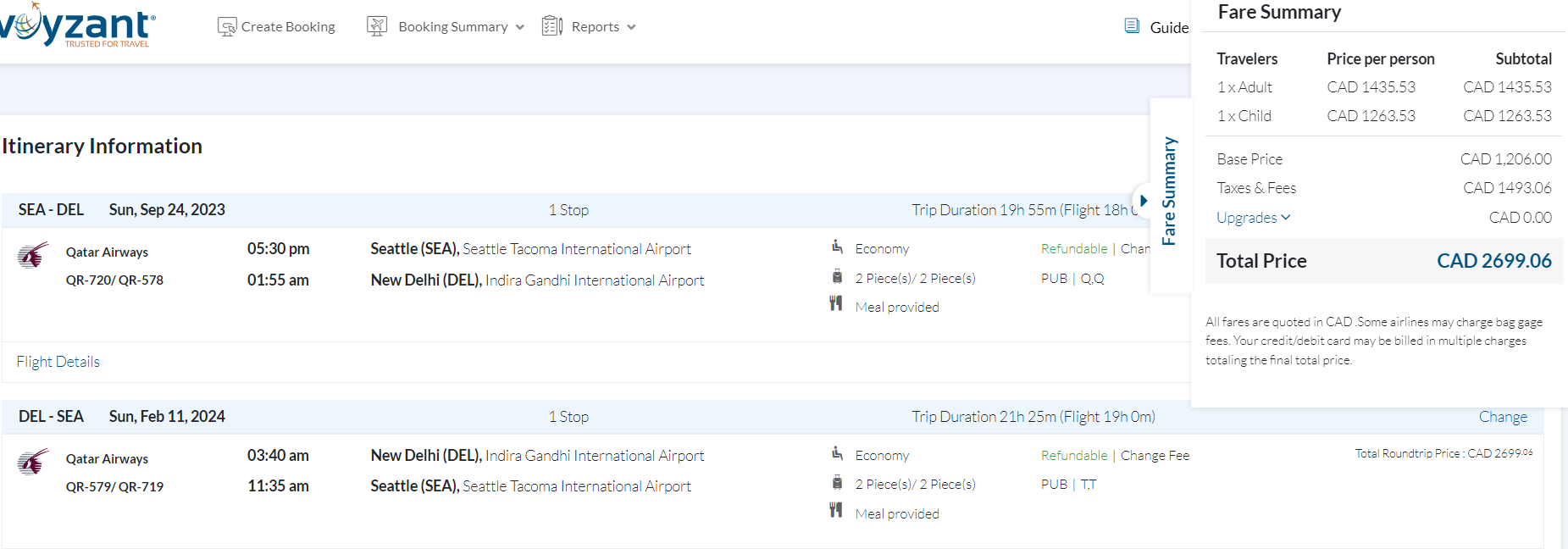Click the meal icon on return flight

[836, 510]
